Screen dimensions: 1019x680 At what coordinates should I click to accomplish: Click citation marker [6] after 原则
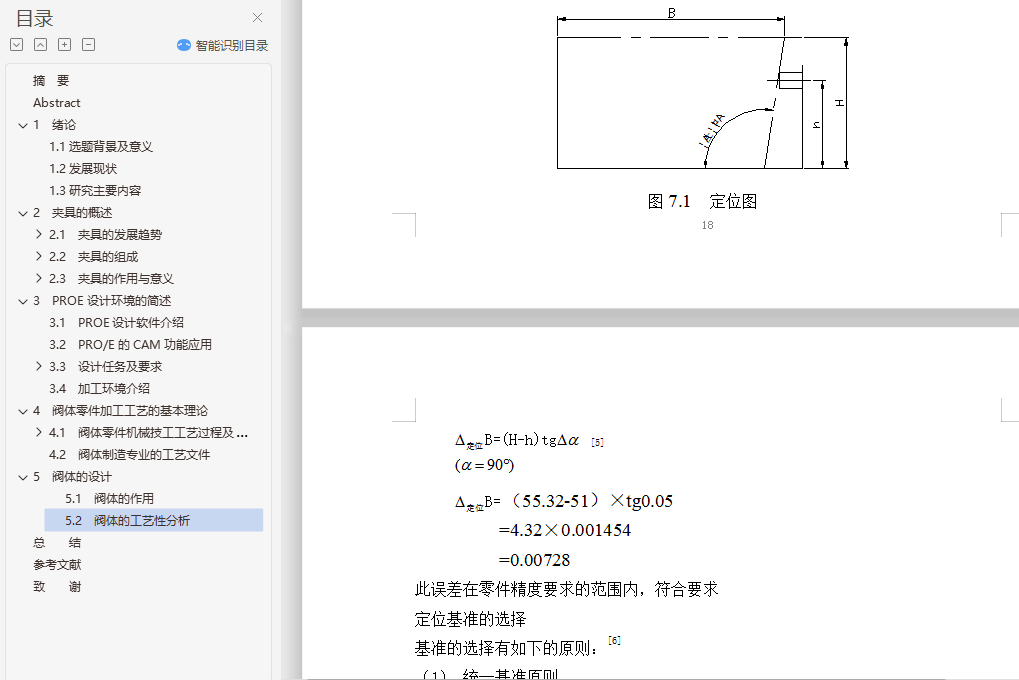pos(614,640)
